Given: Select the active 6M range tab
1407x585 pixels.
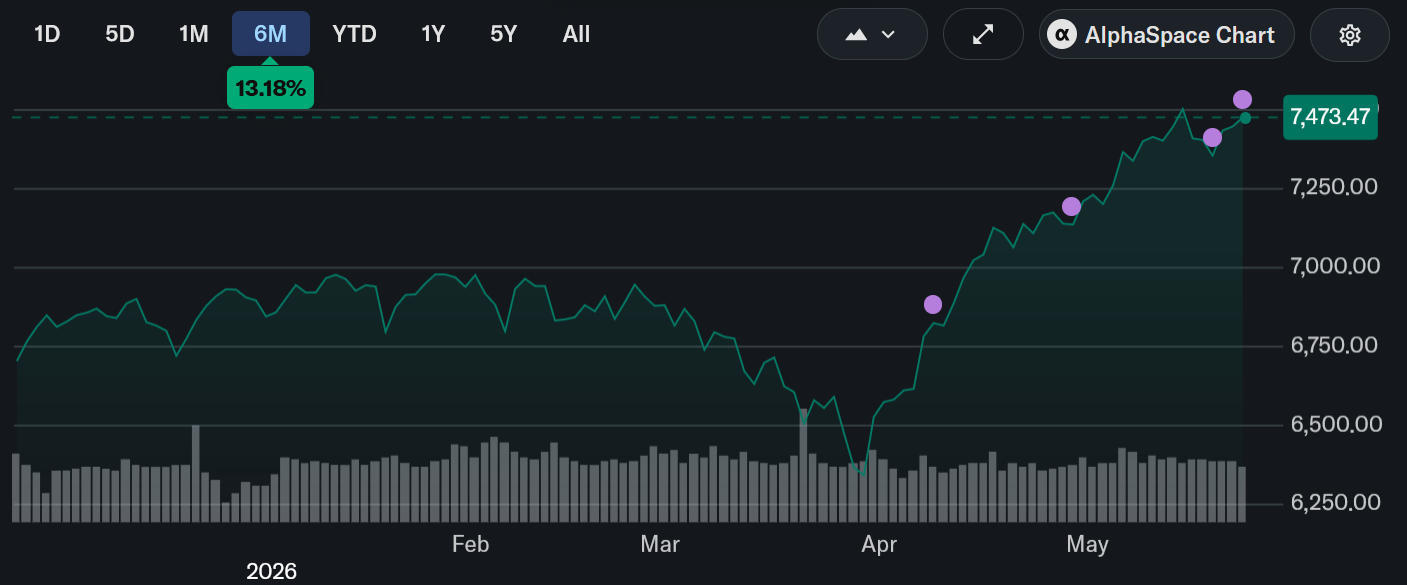Looking at the screenshot, I should click(x=271, y=34).
